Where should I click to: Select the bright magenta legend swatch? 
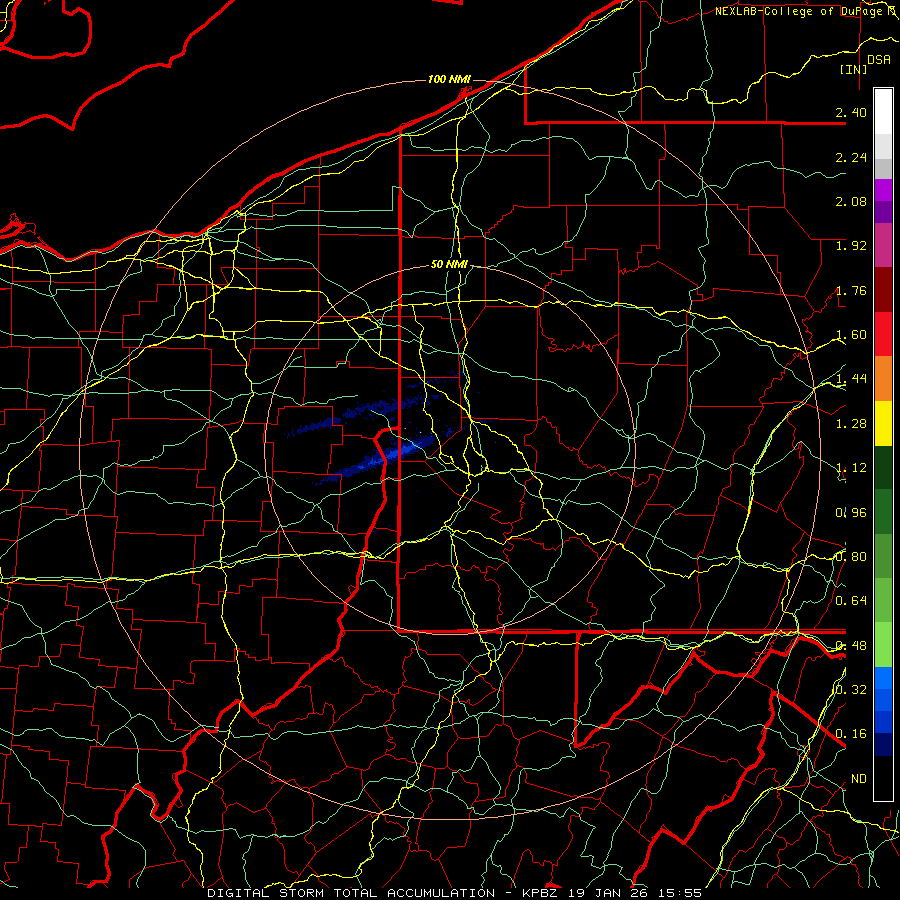(883, 190)
